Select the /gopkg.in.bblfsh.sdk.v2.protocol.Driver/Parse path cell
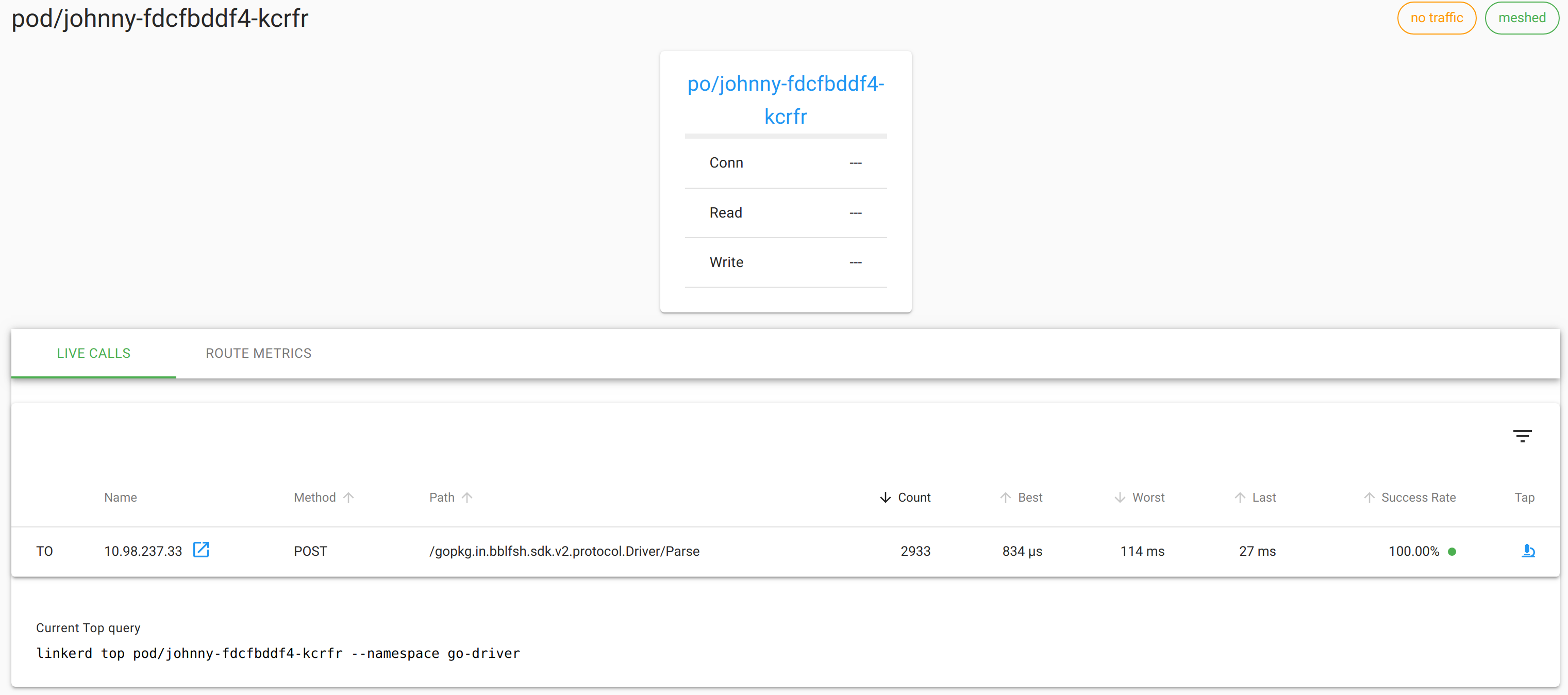The image size is (1568, 695). pyautogui.click(x=564, y=551)
